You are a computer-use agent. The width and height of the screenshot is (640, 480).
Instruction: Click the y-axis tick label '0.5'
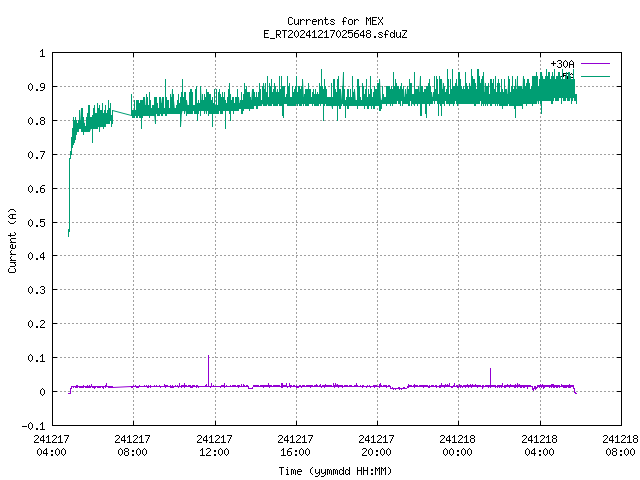tap(36, 222)
